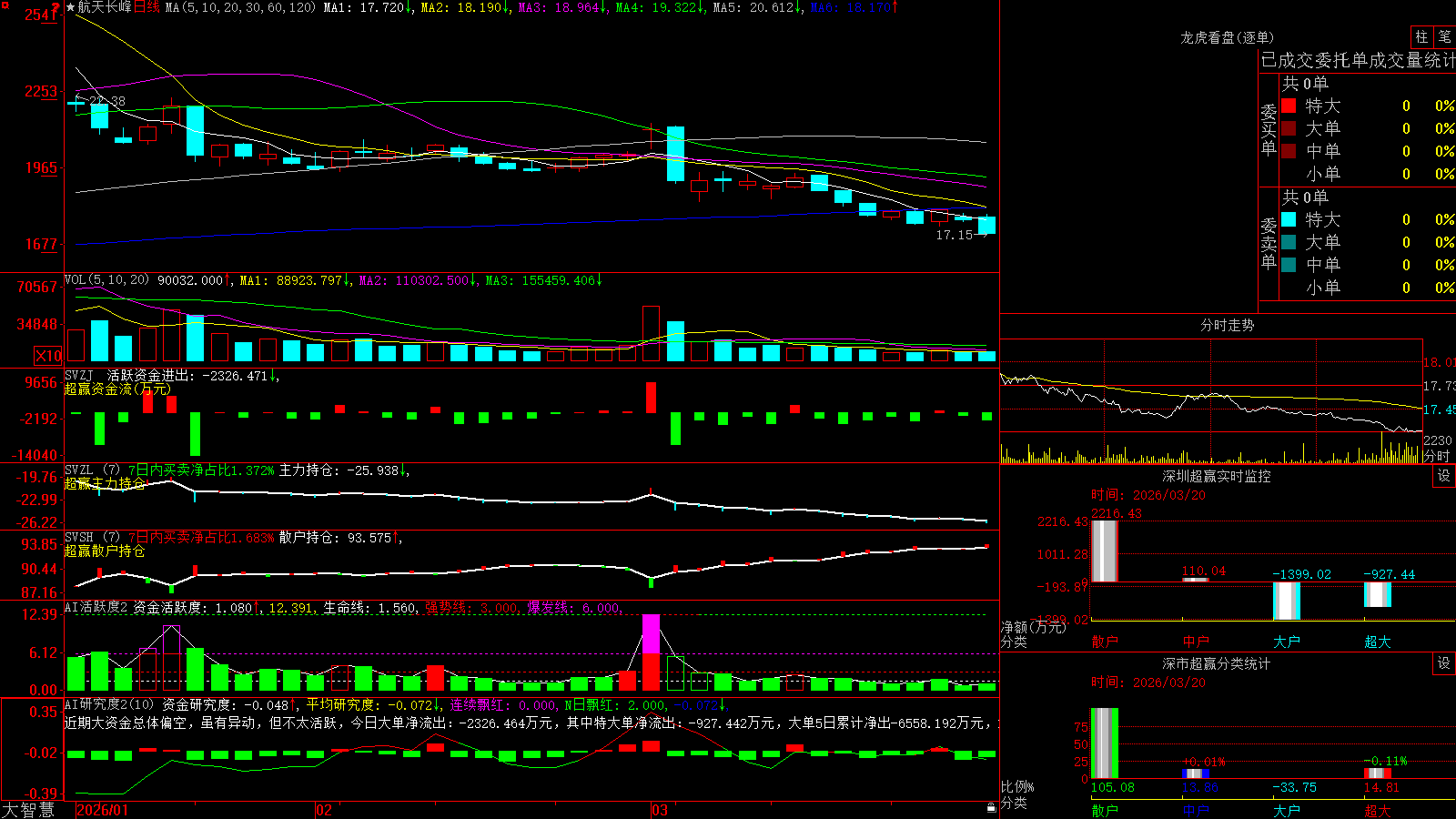Click the 03 month marker on timeline
The height and width of the screenshot is (819, 1456).
click(660, 810)
